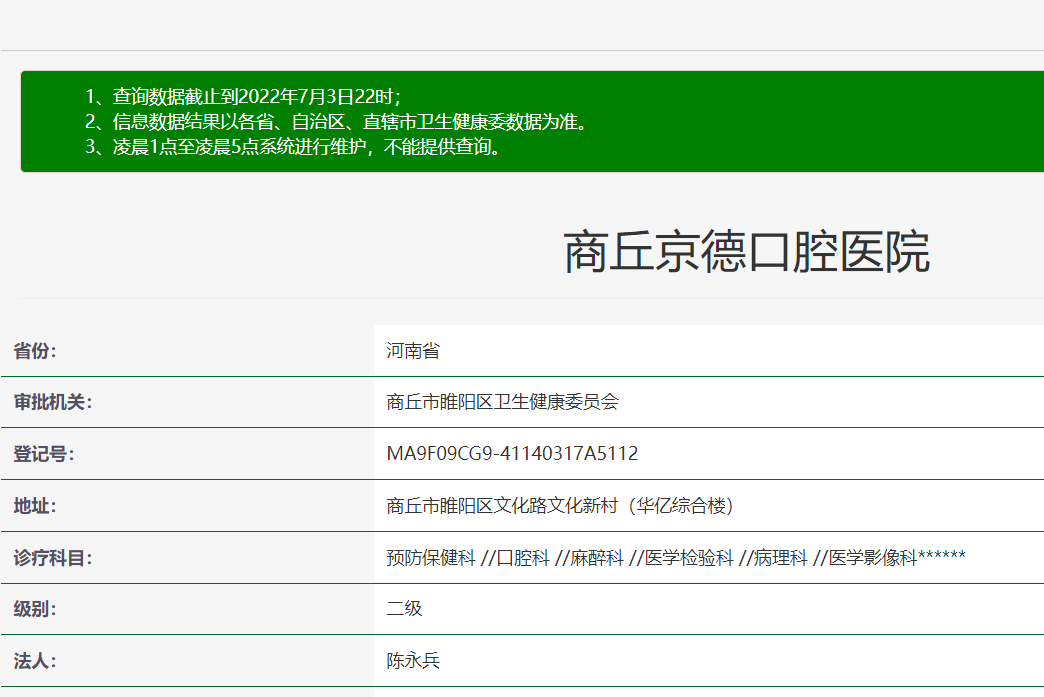
Task: Click the value 商丘市睢阳区卫生健康委员会
Action: (503, 402)
